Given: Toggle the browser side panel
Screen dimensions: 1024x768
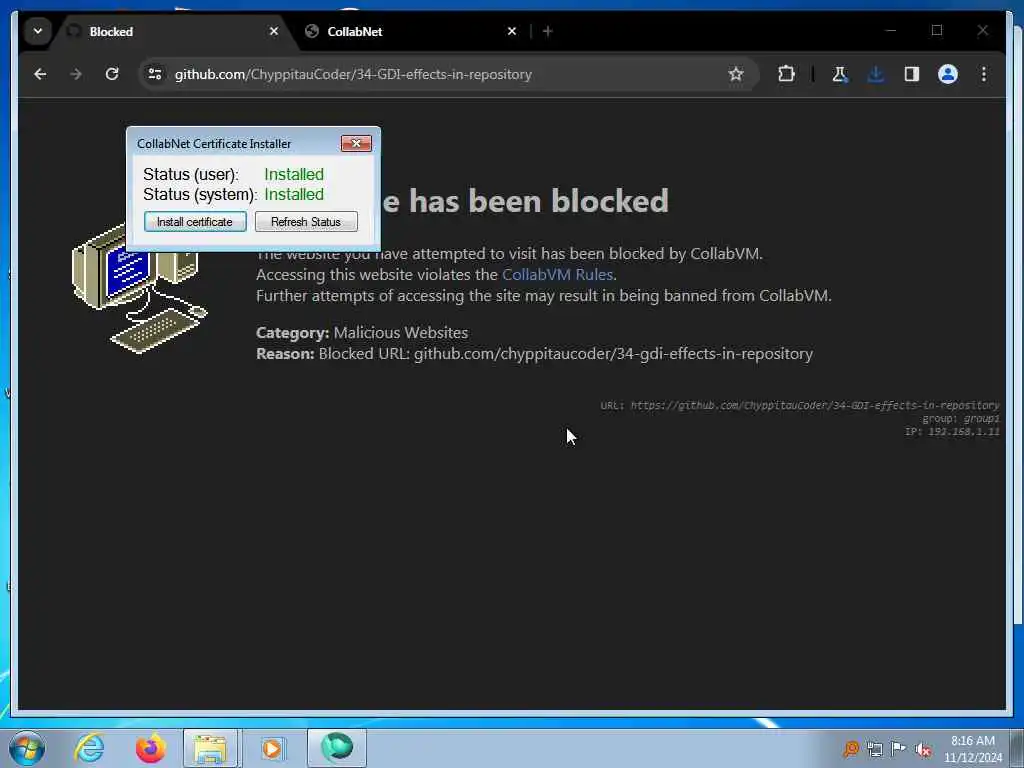Looking at the screenshot, I should tap(912, 74).
